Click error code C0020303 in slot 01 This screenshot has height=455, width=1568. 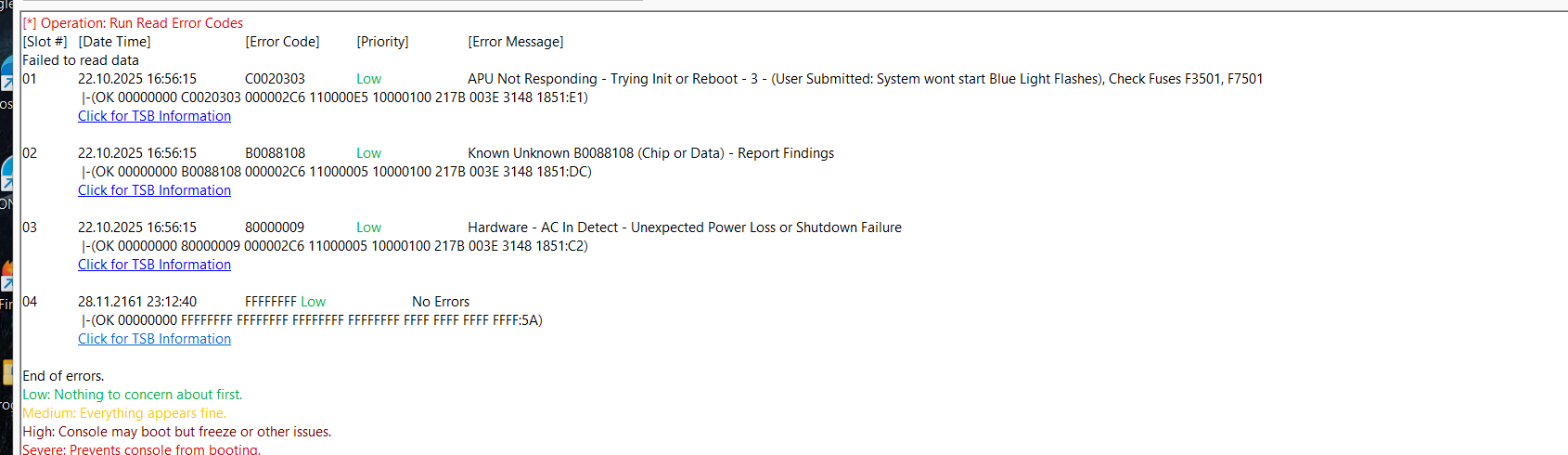275,79
